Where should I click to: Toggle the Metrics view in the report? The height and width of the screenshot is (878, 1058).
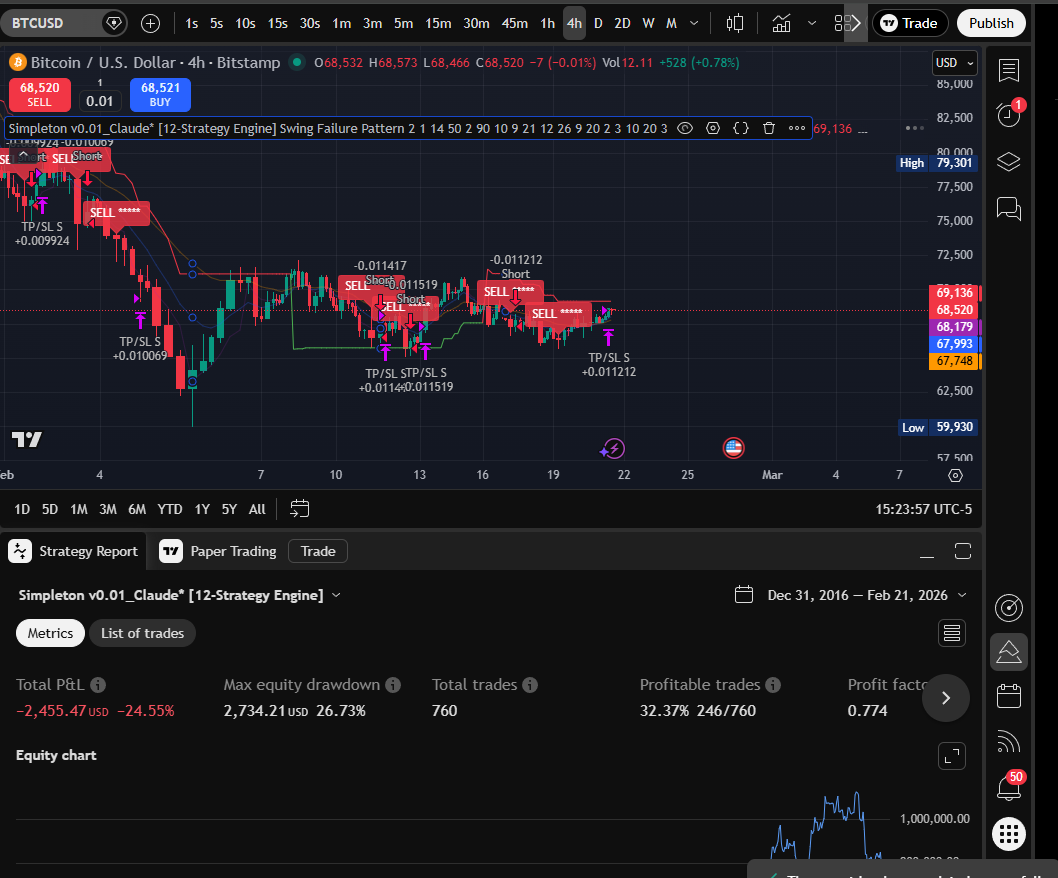point(50,632)
